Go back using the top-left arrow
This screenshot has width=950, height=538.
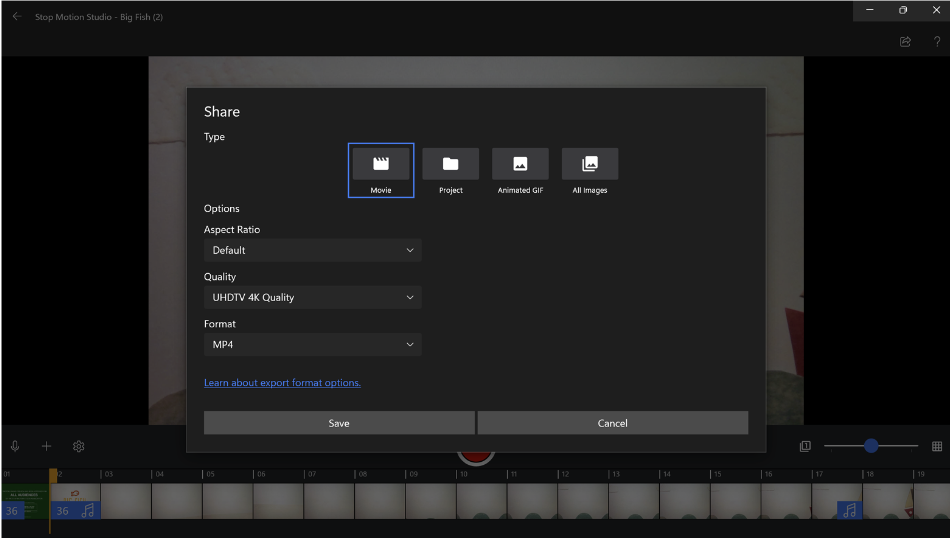pyautogui.click(x=17, y=16)
